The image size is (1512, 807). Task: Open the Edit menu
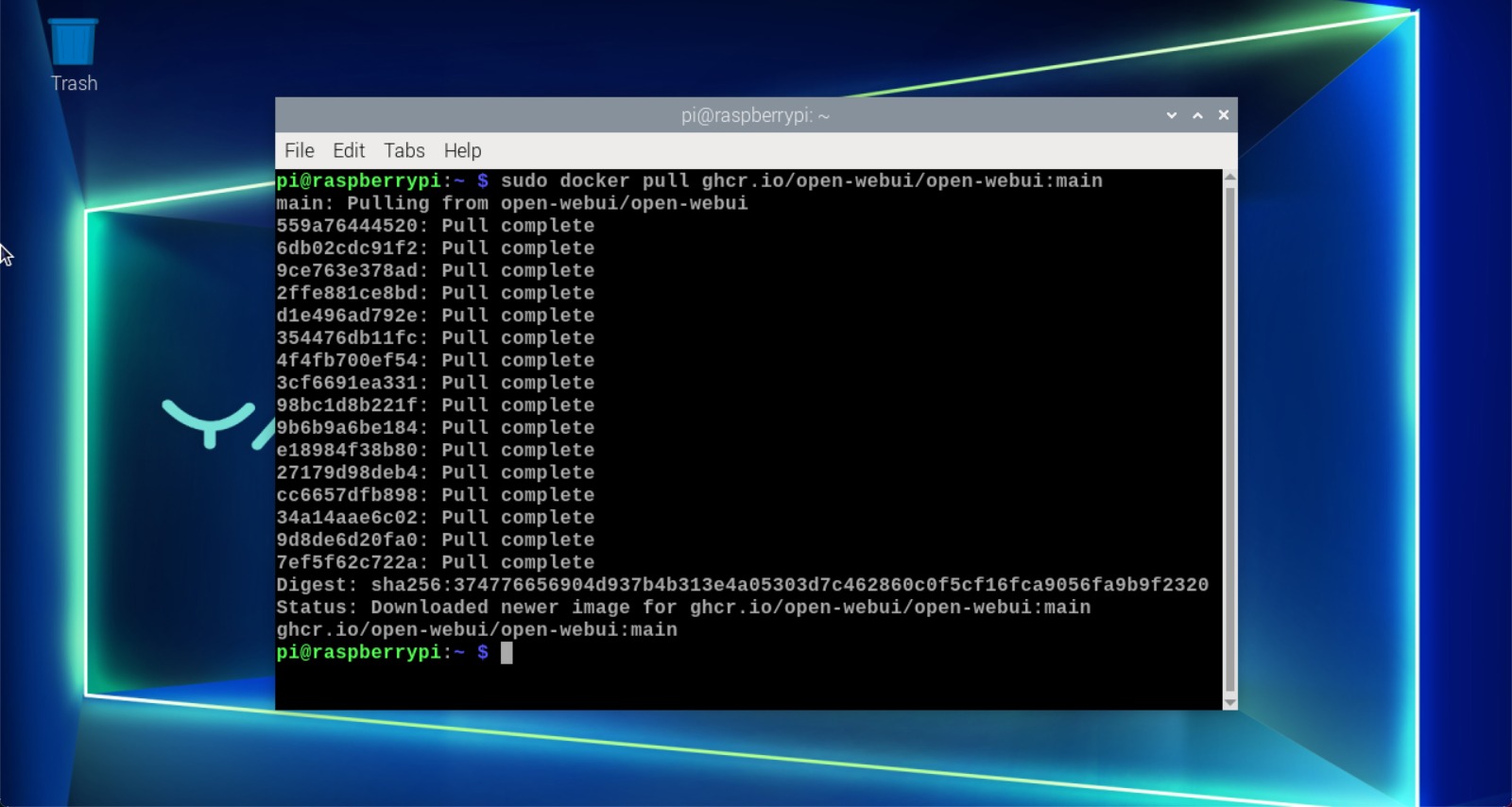pyautogui.click(x=349, y=150)
